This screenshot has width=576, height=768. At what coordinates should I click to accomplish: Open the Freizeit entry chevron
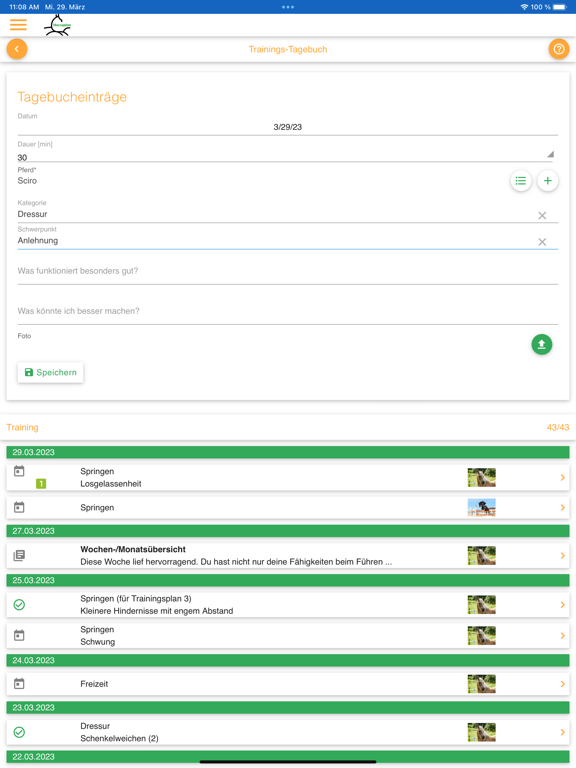click(562, 684)
